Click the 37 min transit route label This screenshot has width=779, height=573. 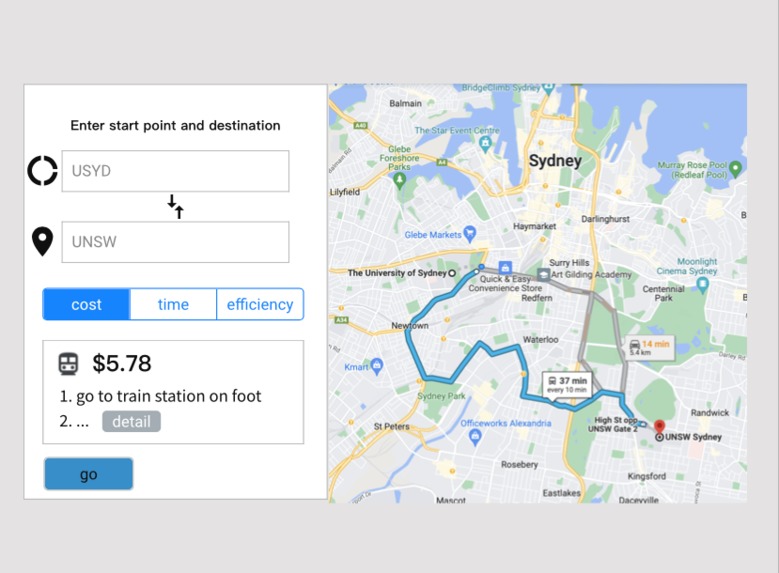point(567,384)
